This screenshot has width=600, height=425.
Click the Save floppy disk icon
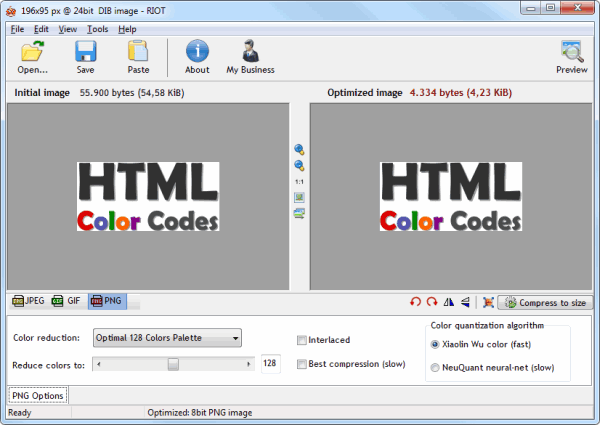[x=85, y=52]
